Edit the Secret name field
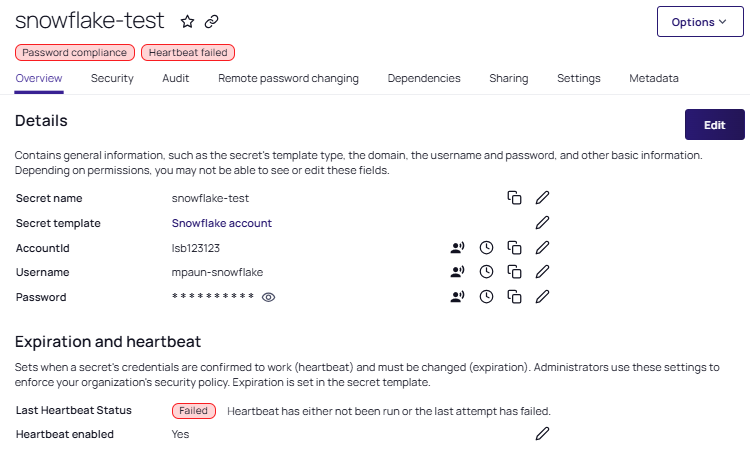The image size is (750, 456). [543, 198]
